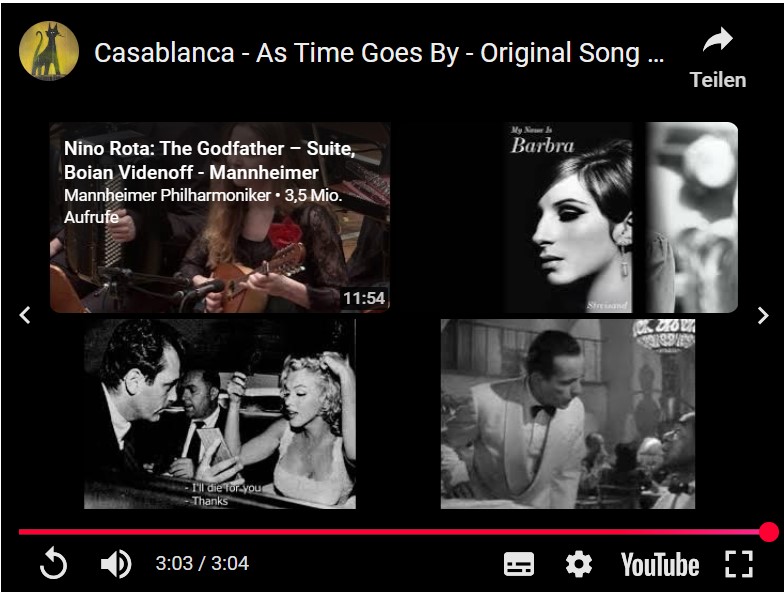Click the replay video icon
The height and width of the screenshot is (592, 784).
point(53,564)
